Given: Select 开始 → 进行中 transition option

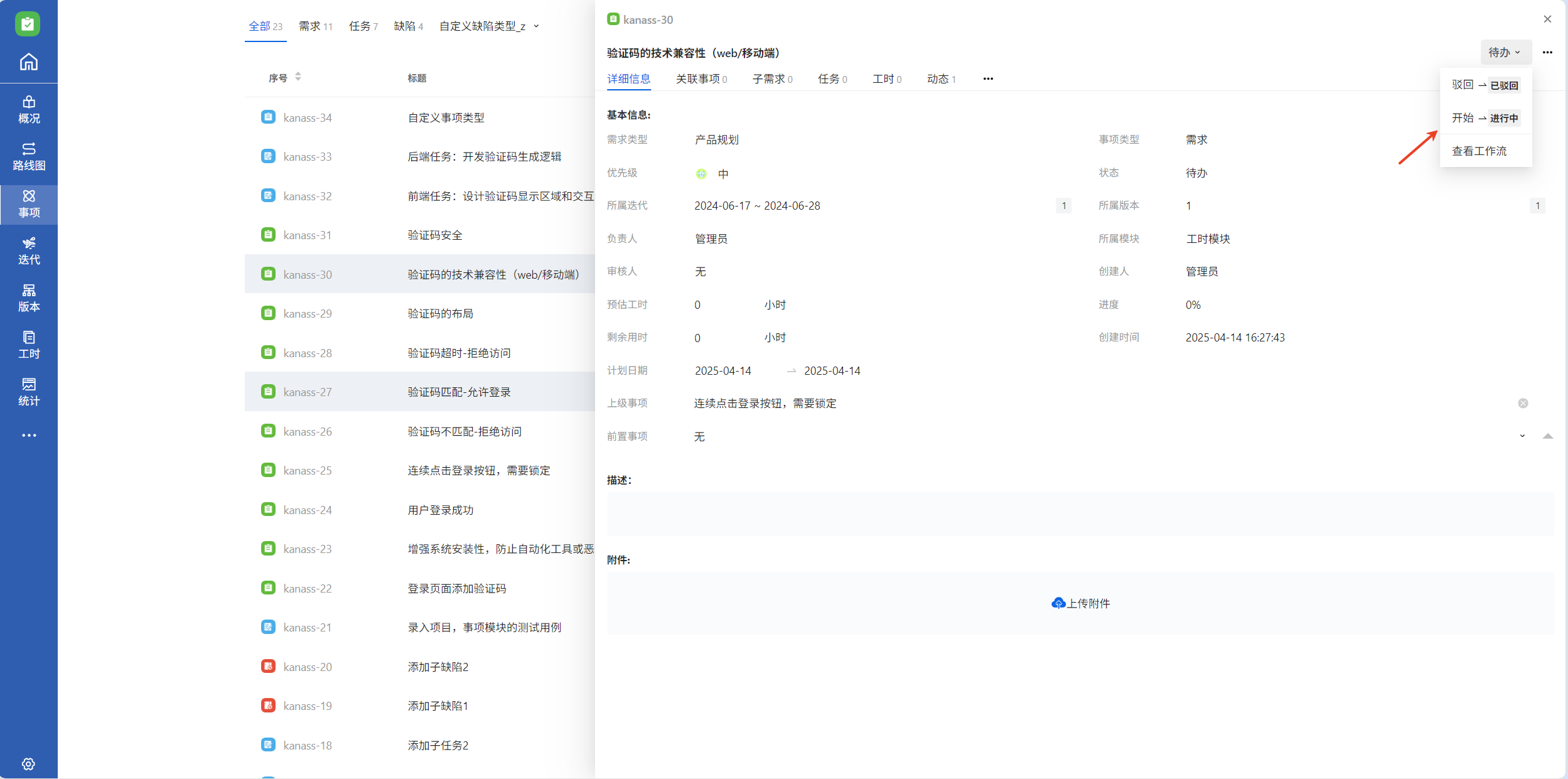Looking at the screenshot, I should pos(1485,117).
